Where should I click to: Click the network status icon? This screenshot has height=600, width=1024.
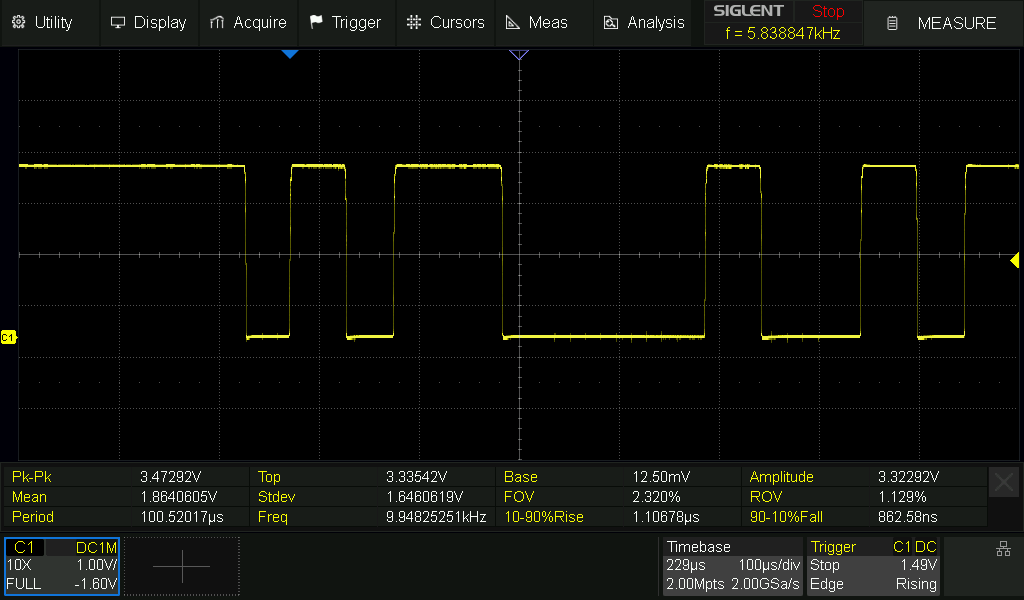pyautogui.click(x=1004, y=548)
